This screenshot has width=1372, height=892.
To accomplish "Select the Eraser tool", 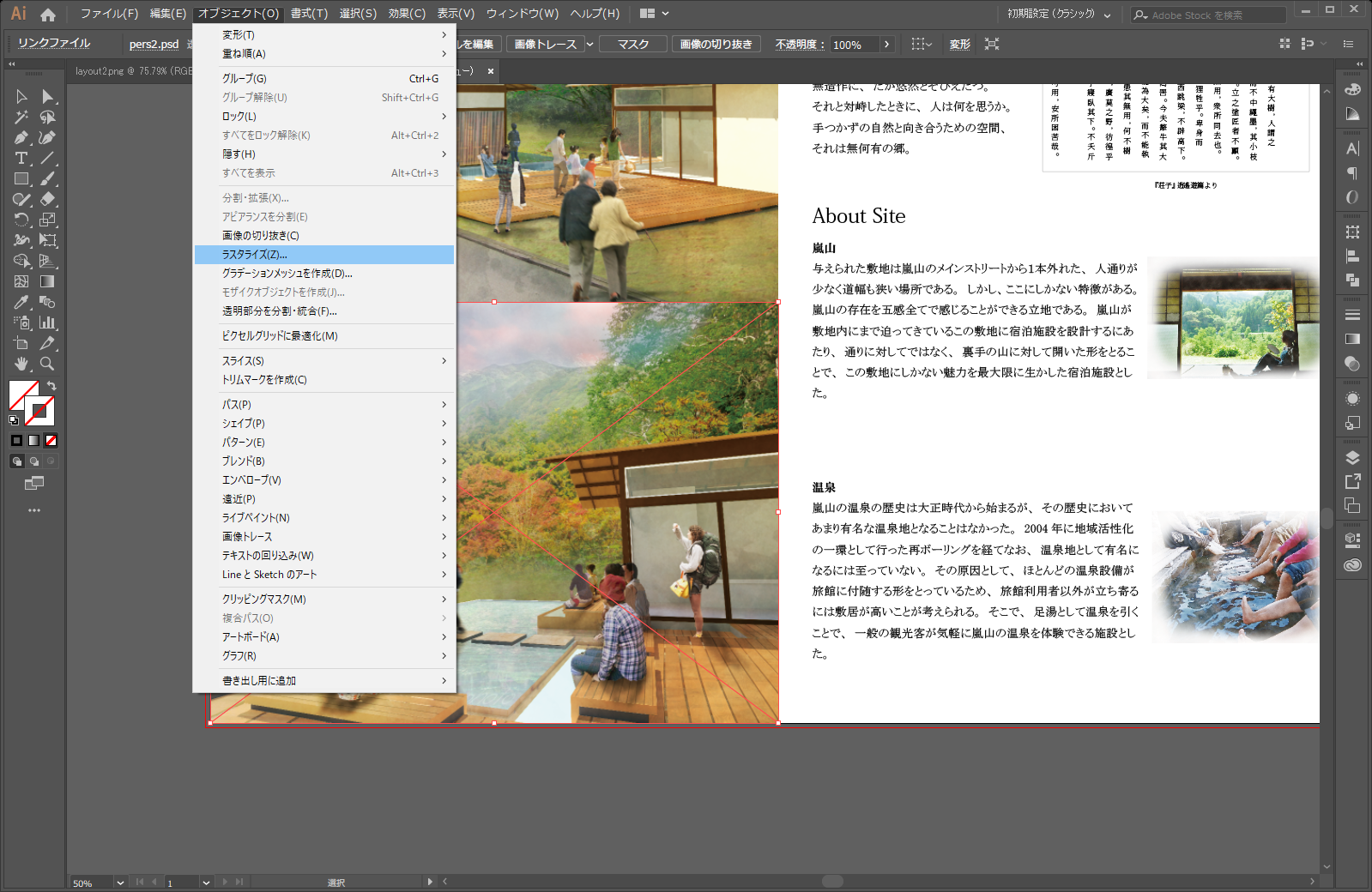I will tap(48, 199).
